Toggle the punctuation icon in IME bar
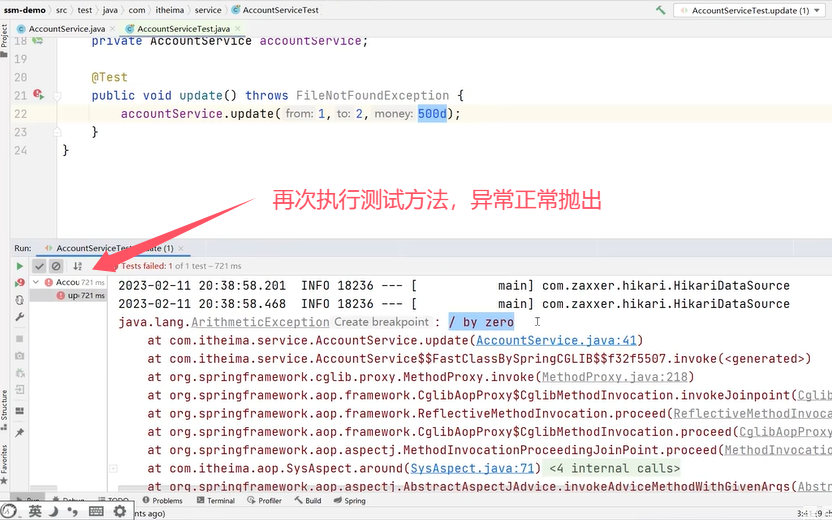The height and width of the screenshot is (520, 832). point(73,511)
